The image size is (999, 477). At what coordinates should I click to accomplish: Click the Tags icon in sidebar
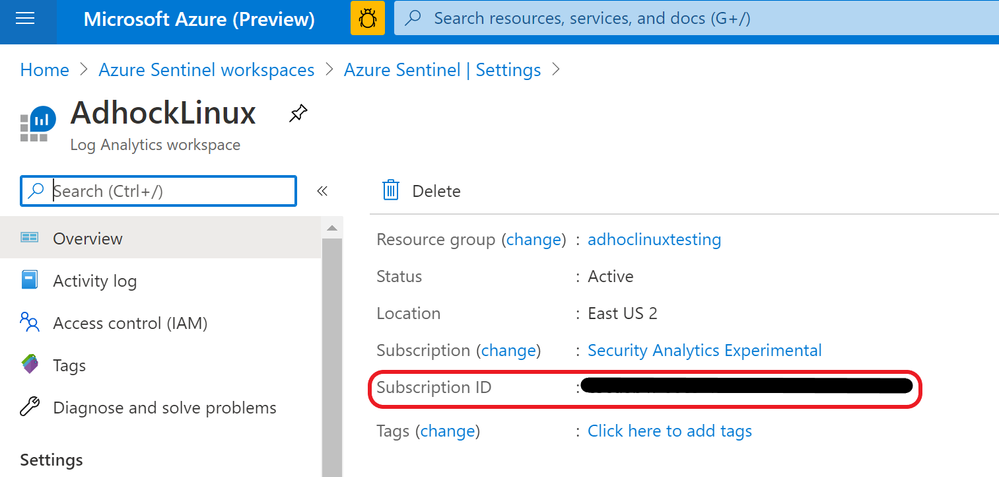[x=30, y=365]
